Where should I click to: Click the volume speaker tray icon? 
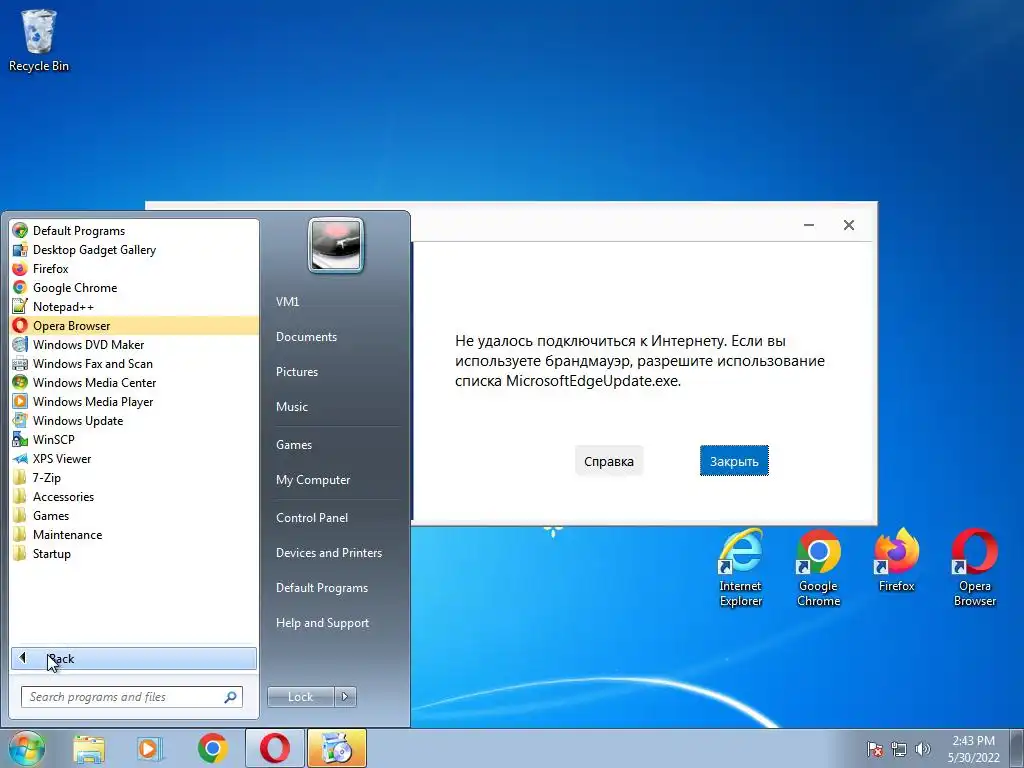(x=922, y=750)
